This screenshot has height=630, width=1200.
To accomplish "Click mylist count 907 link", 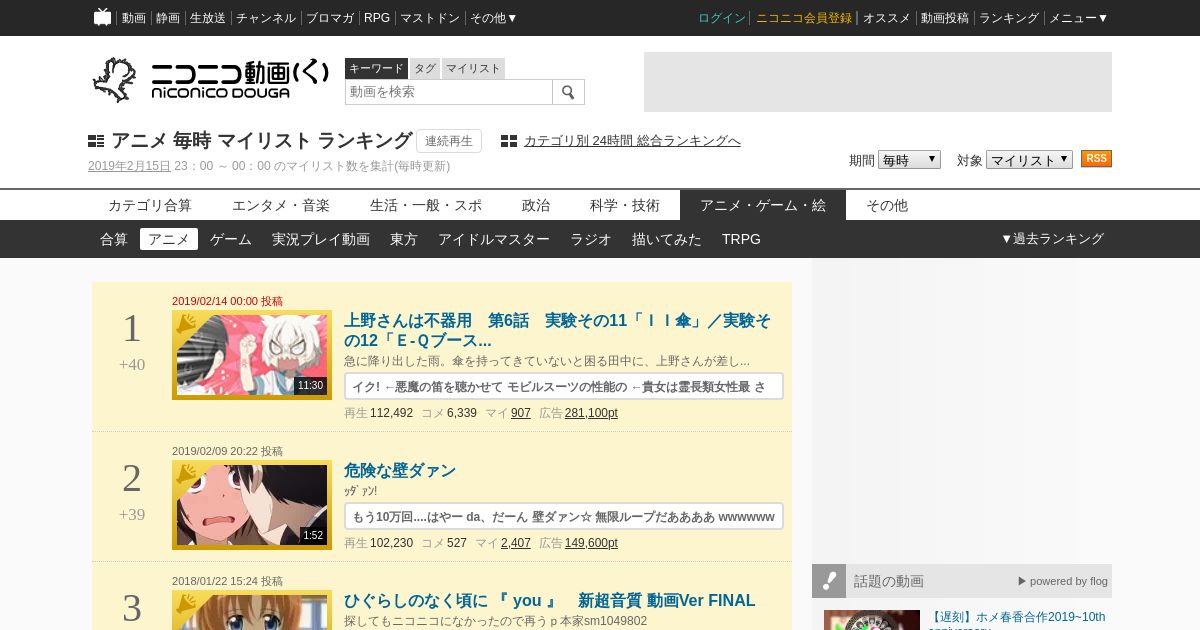I will click(521, 413).
